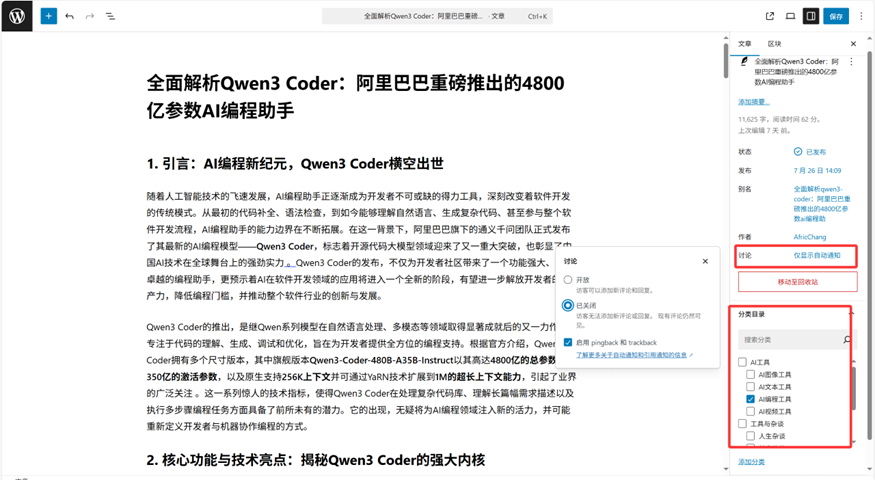The image size is (875, 480).
Task: Undo the last edit
Action: point(69,16)
